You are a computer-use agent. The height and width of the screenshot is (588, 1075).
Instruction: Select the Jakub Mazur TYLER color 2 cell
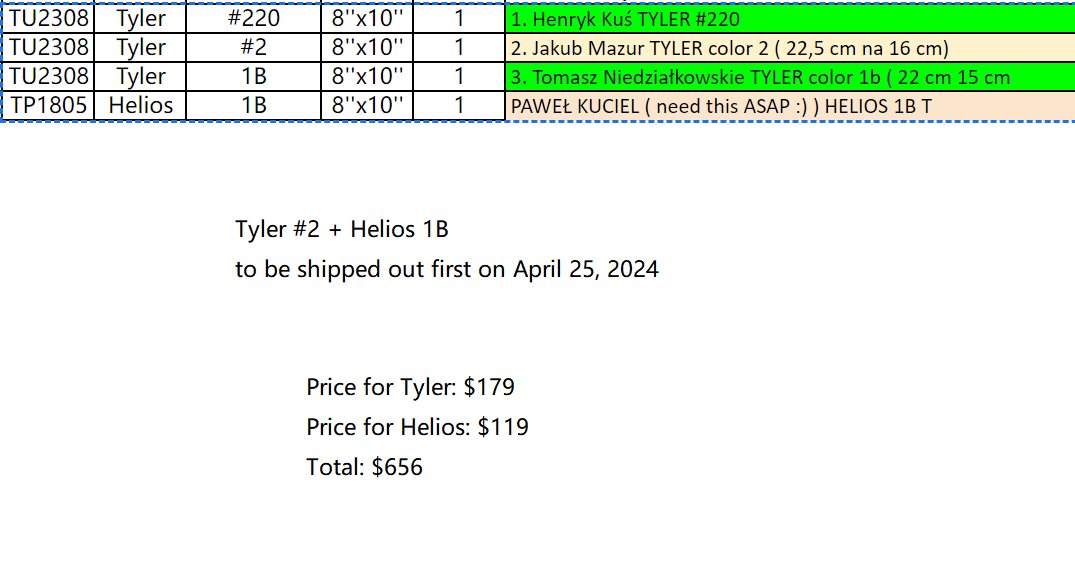coord(790,47)
